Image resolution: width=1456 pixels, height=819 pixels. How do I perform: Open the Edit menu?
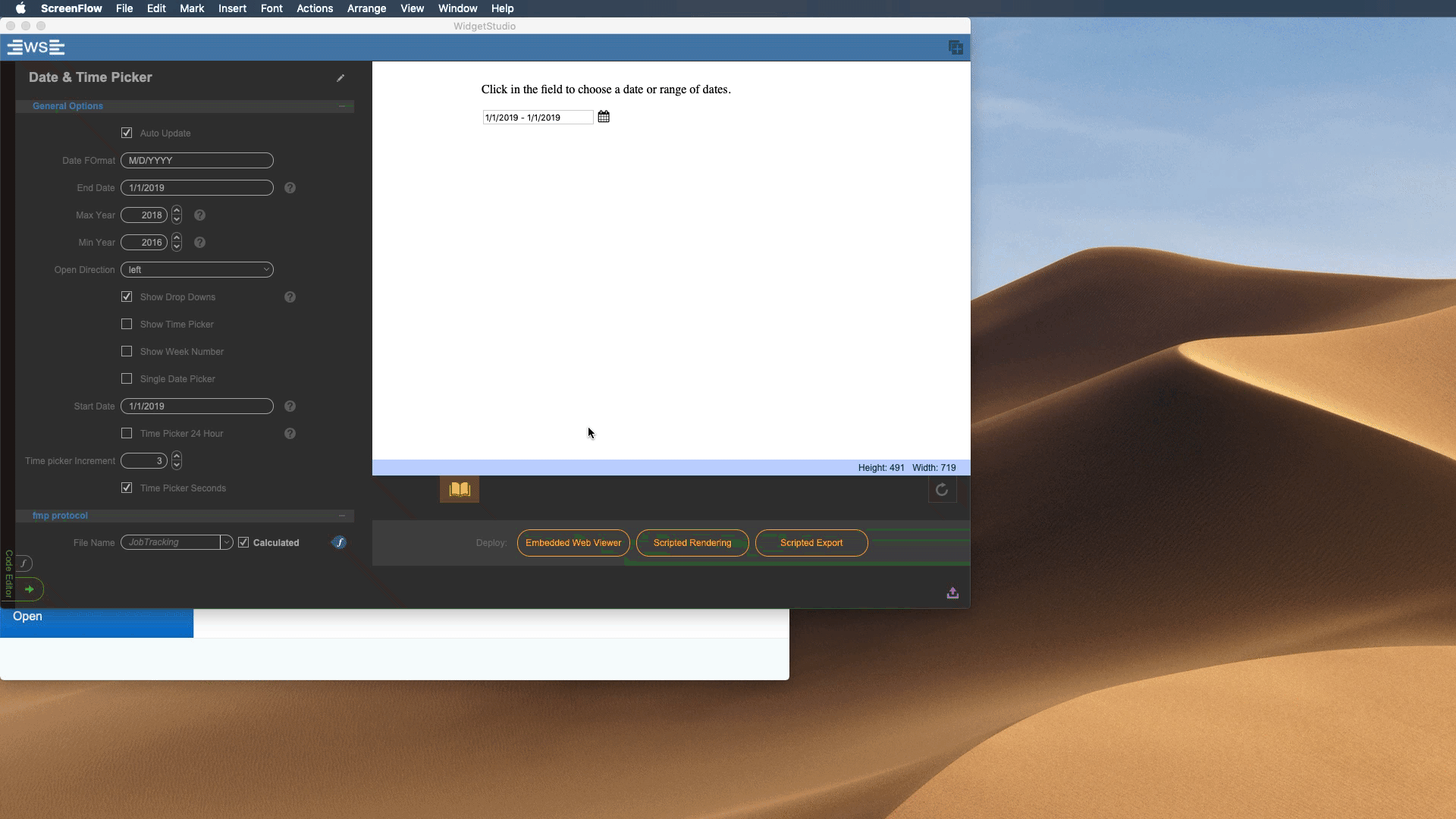point(156,8)
